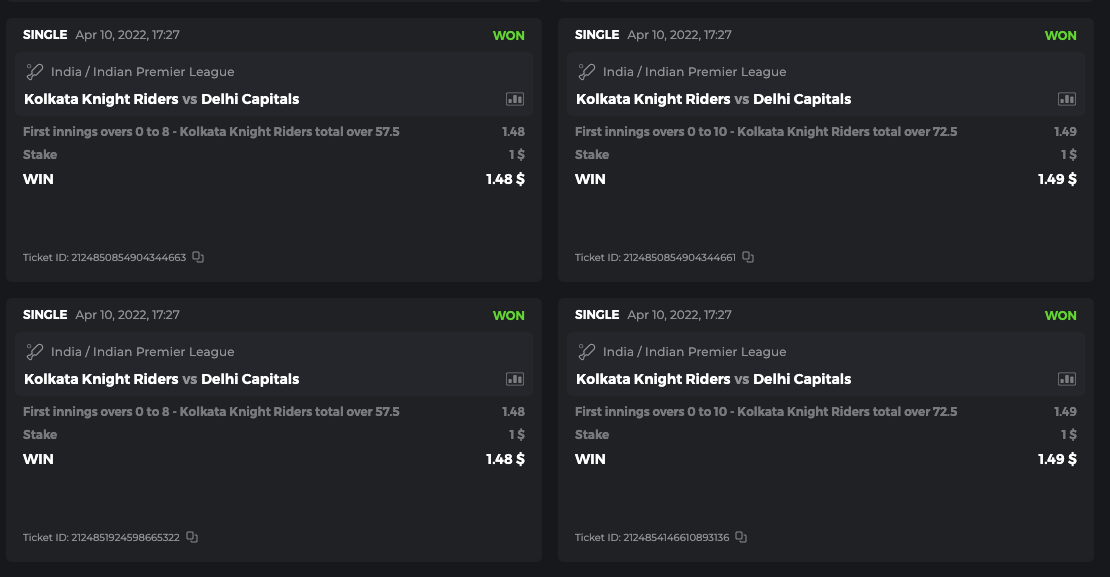Viewport: 1110px width, 577px height.
Task: Copy ticket ID ending in 4661
Action: [748, 257]
